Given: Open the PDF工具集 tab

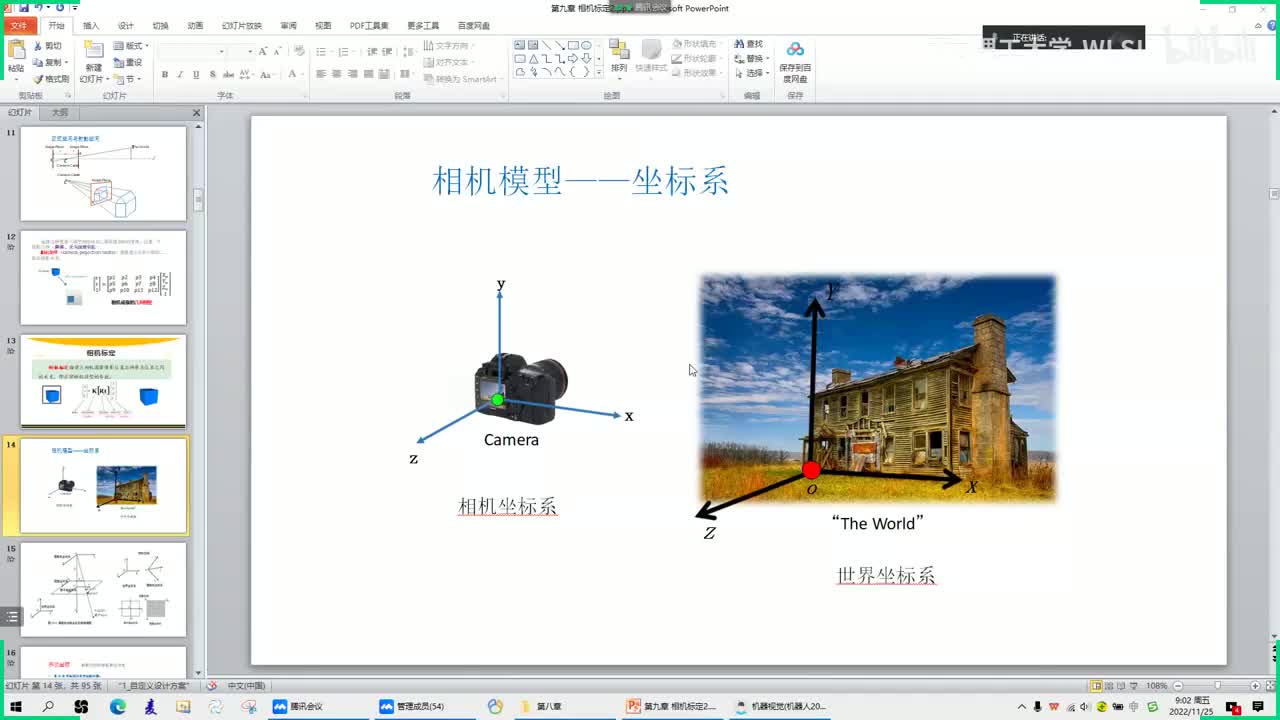Looking at the screenshot, I should pos(369,25).
